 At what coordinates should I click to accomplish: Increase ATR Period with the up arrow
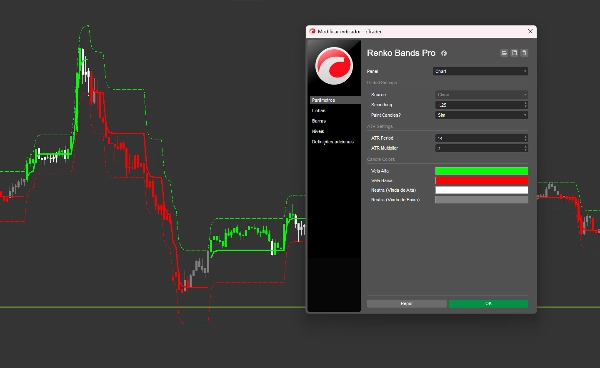pyautogui.click(x=525, y=136)
